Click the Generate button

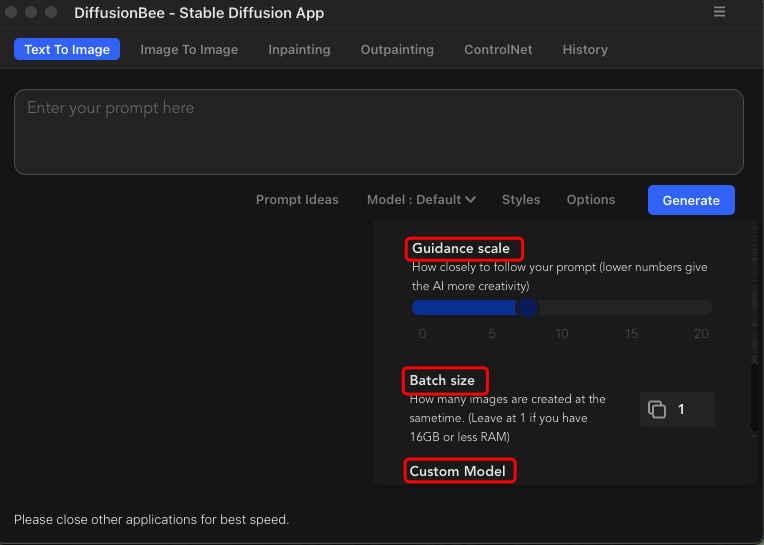tap(691, 200)
